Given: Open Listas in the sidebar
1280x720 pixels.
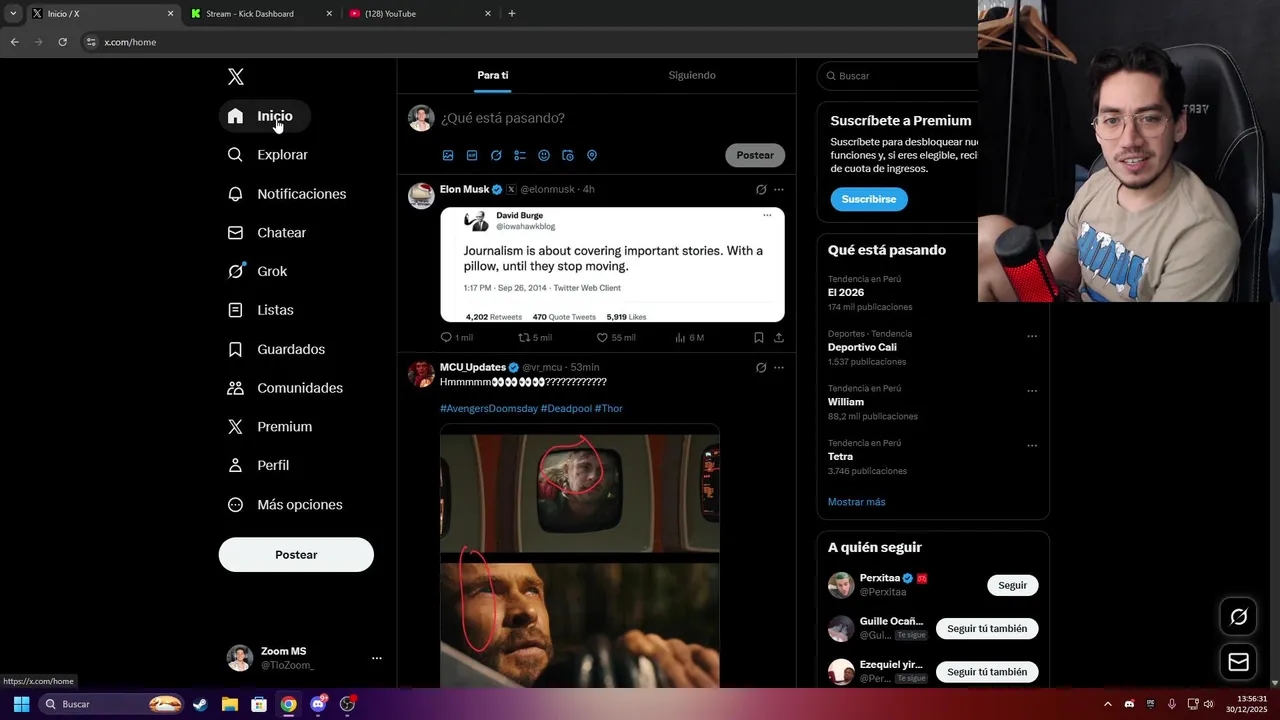Looking at the screenshot, I should 260,310.
